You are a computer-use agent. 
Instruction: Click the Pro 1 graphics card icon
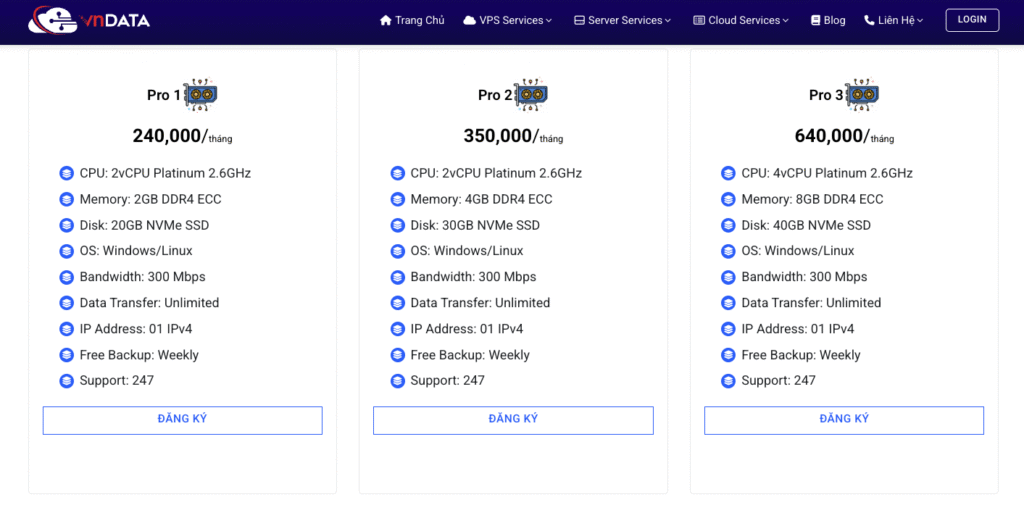point(201,94)
